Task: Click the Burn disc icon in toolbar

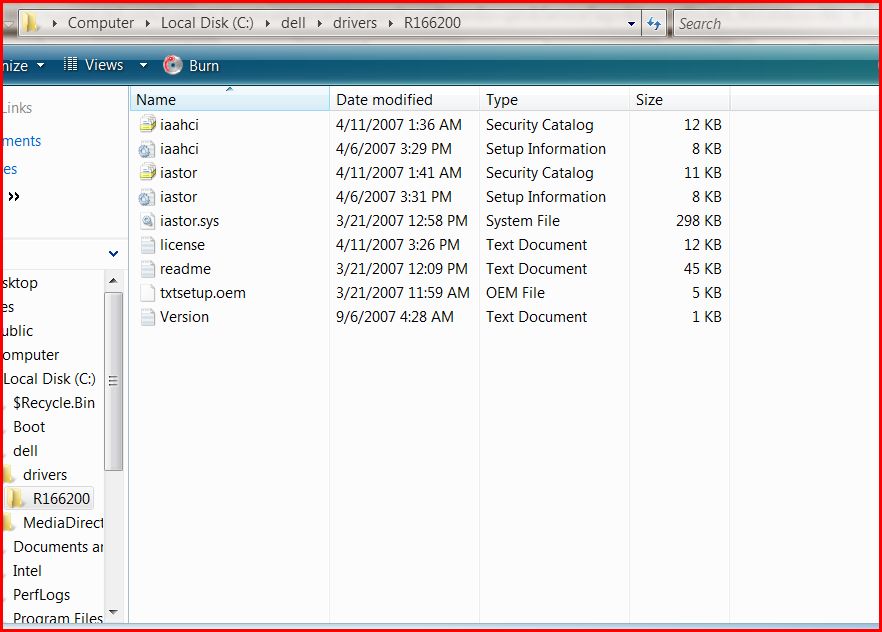Action: pyautogui.click(x=173, y=65)
